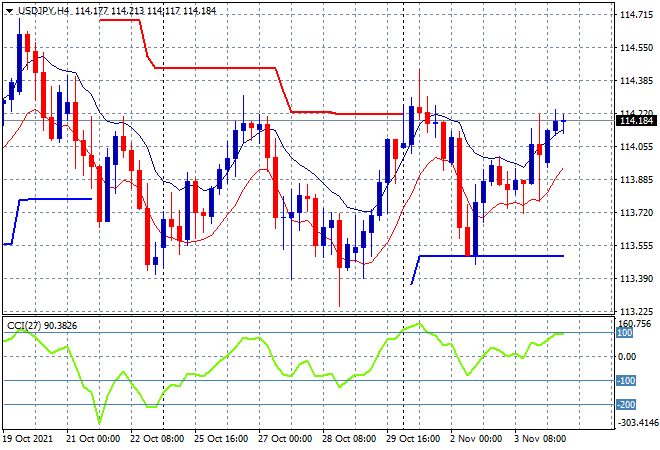The height and width of the screenshot is (450, 660).
Task: Click the 114.385 price scale value
Action: tap(636, 80)
